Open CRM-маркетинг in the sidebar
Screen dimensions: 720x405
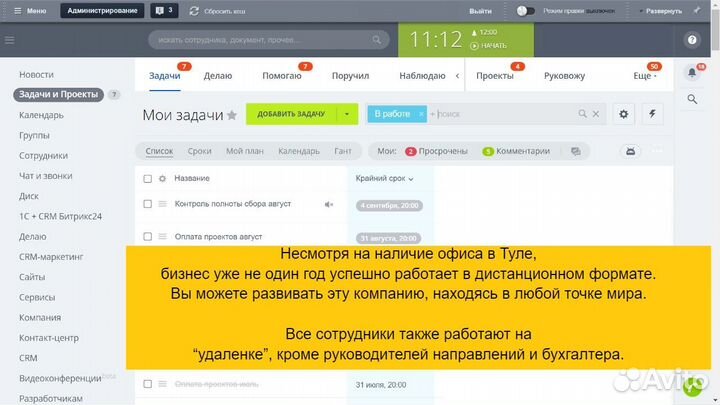click(x=51, y=256)
